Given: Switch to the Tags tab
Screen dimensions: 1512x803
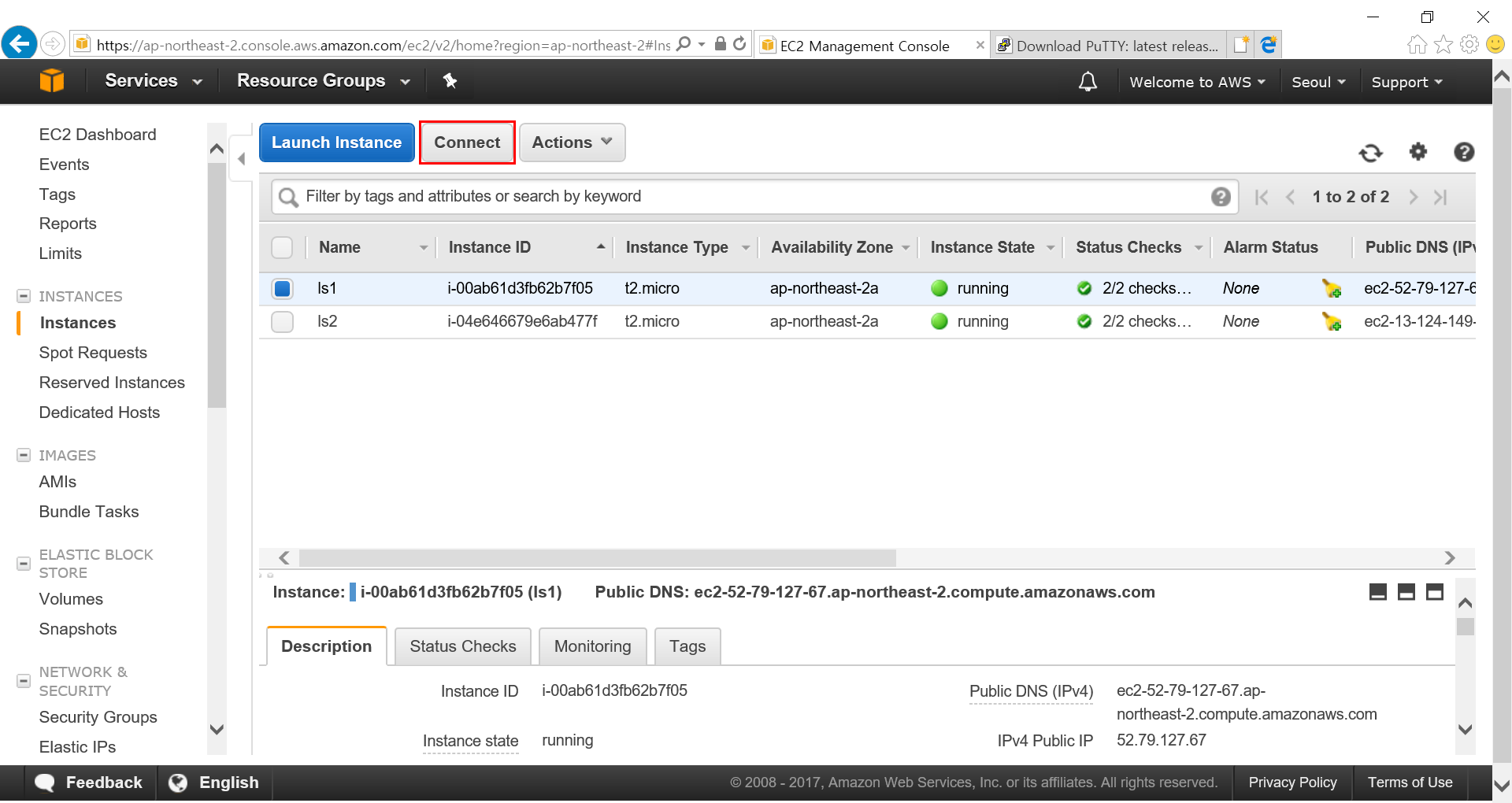Looking at the screenshot, I should click(x=687, y=646).
